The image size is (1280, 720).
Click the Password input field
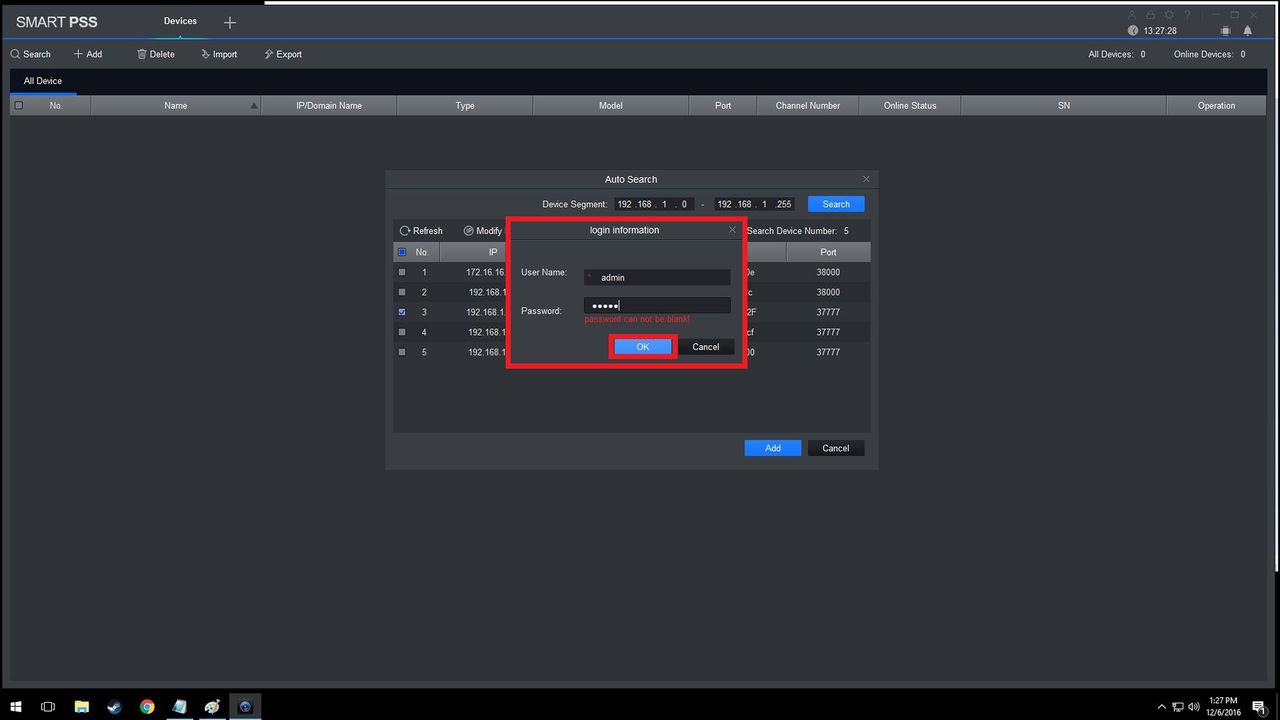click(x=657, y=306)
